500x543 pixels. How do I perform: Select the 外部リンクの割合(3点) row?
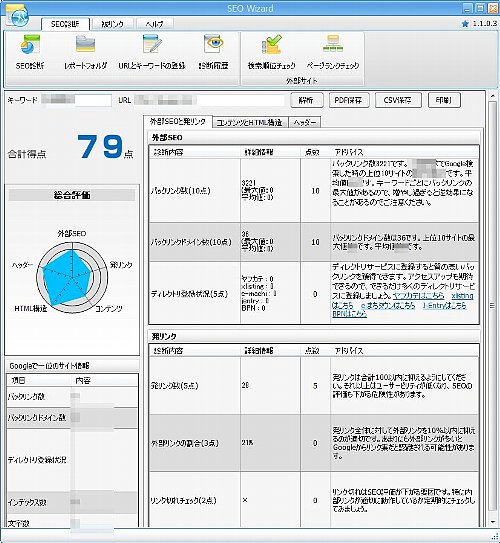pos(314,443)
